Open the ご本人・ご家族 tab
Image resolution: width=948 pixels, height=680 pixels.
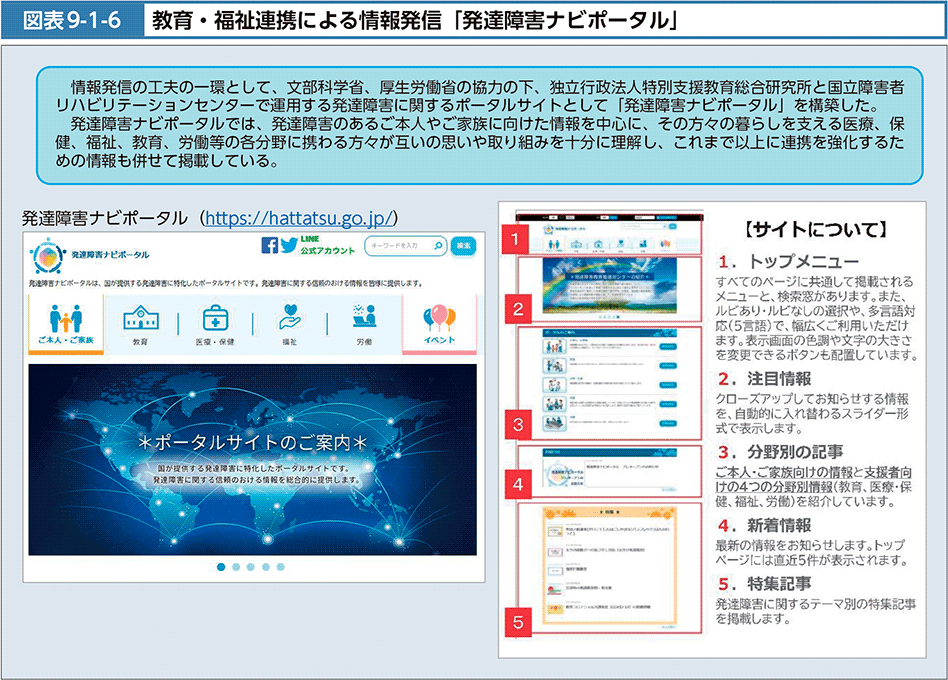coord(66,324)
